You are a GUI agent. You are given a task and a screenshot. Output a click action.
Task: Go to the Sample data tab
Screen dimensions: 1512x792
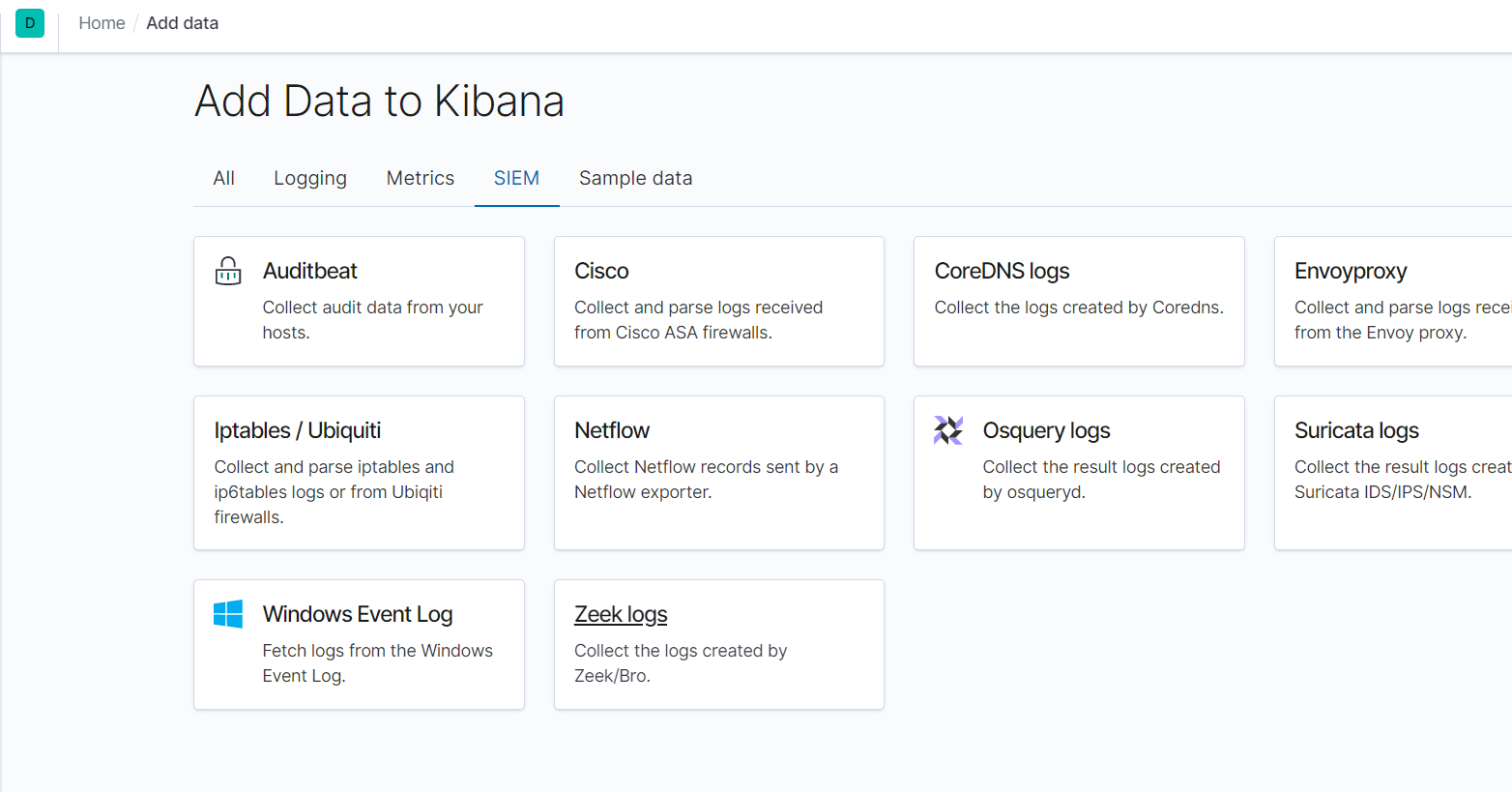[x=635, y=178]
